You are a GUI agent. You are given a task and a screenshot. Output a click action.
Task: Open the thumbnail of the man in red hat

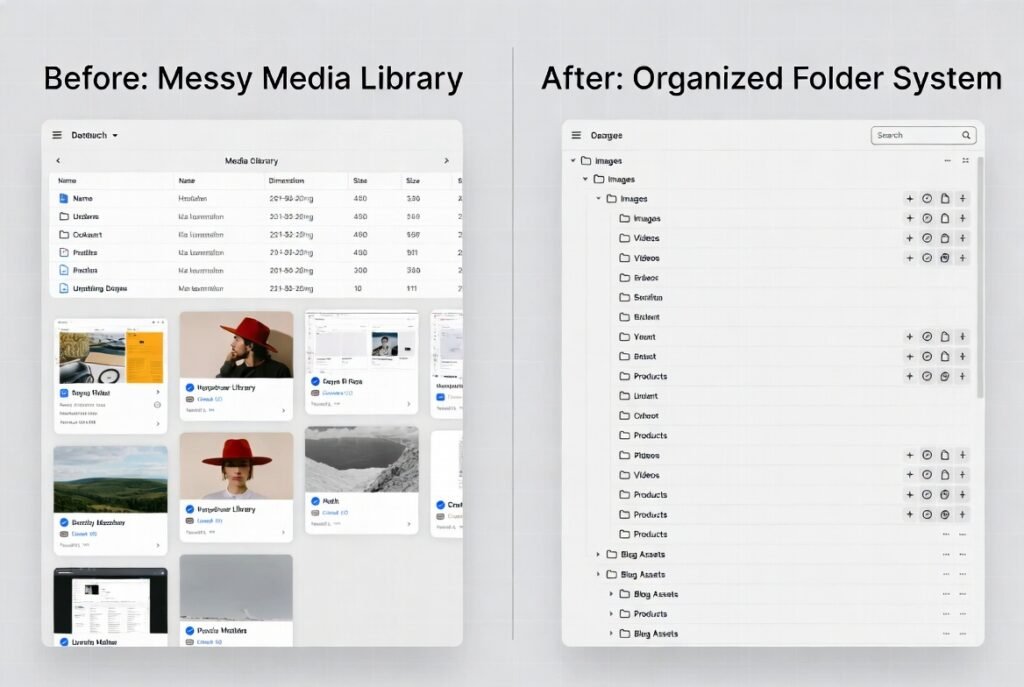236,344
